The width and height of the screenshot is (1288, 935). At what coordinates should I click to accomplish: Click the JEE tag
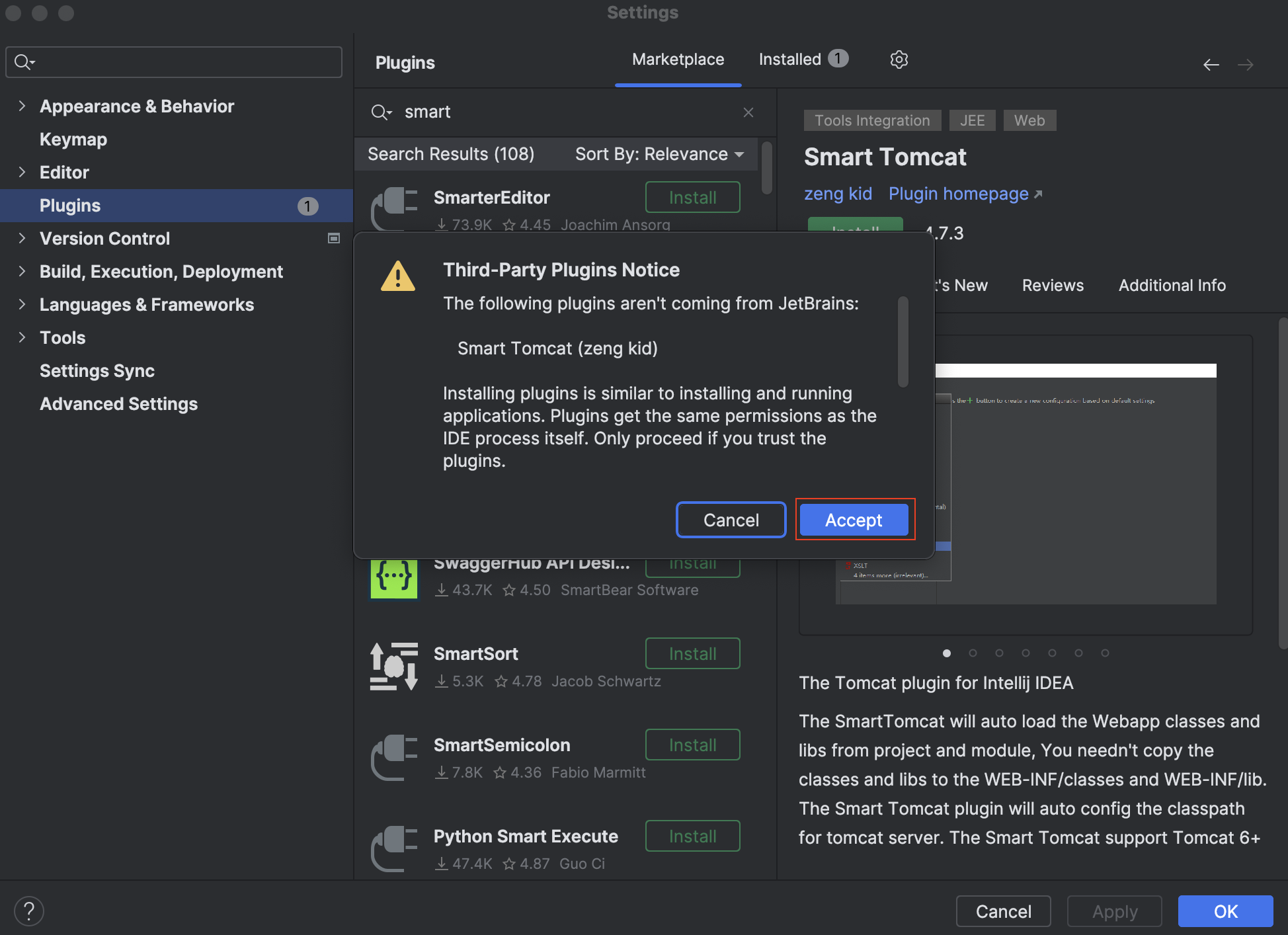pyautogui.click(x=972, y=120)
